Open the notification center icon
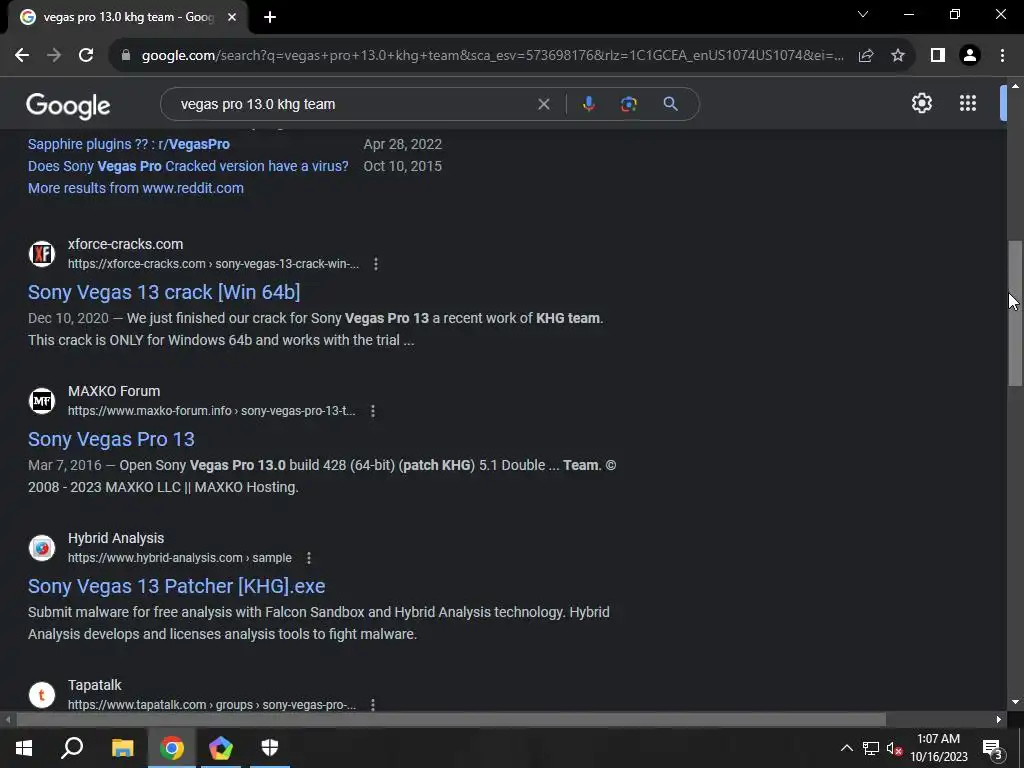 point(991,750)
